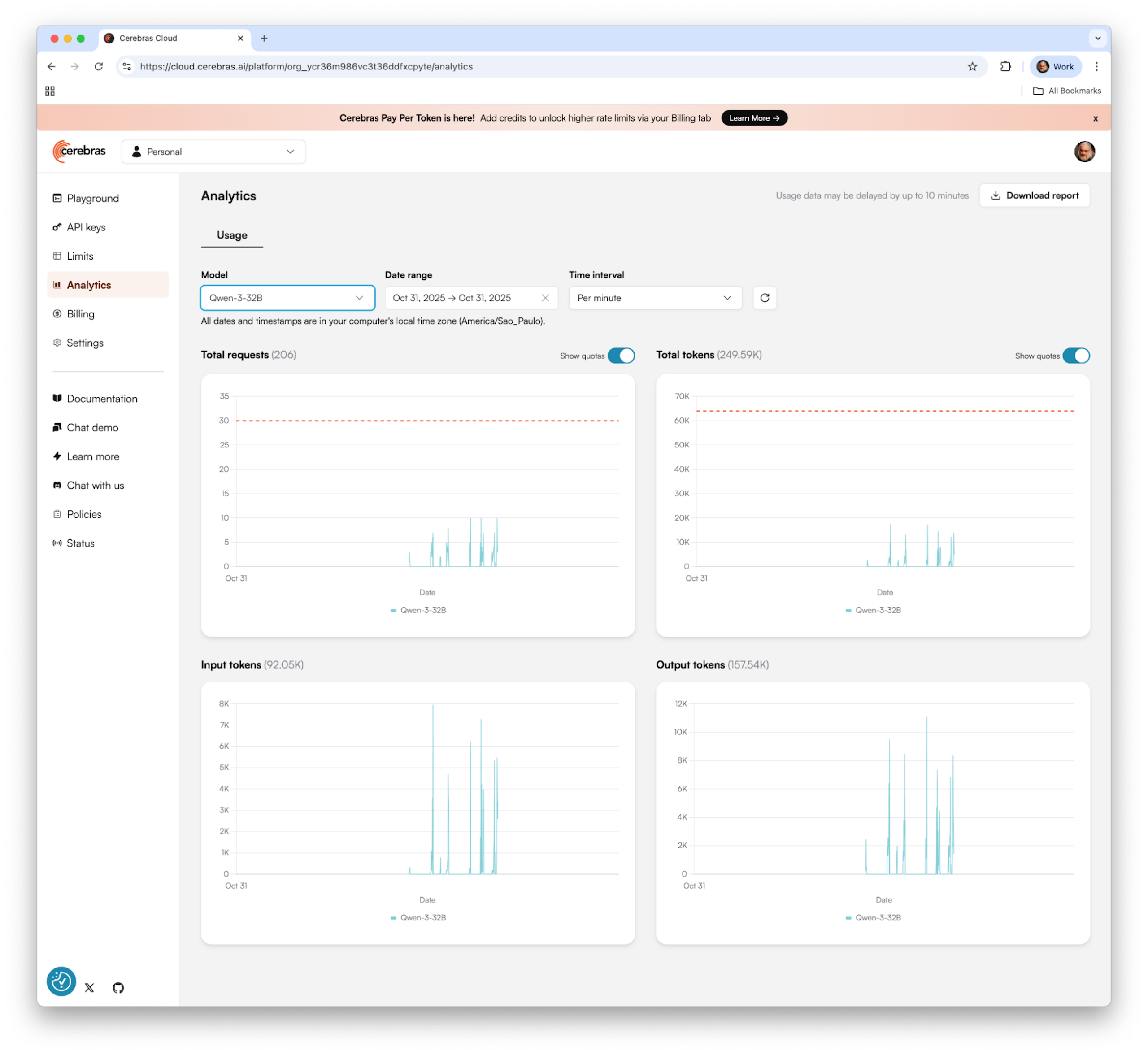Click Learn More in the banner
Screen dimensions: 1148x1055
click(x=753, y=118)
